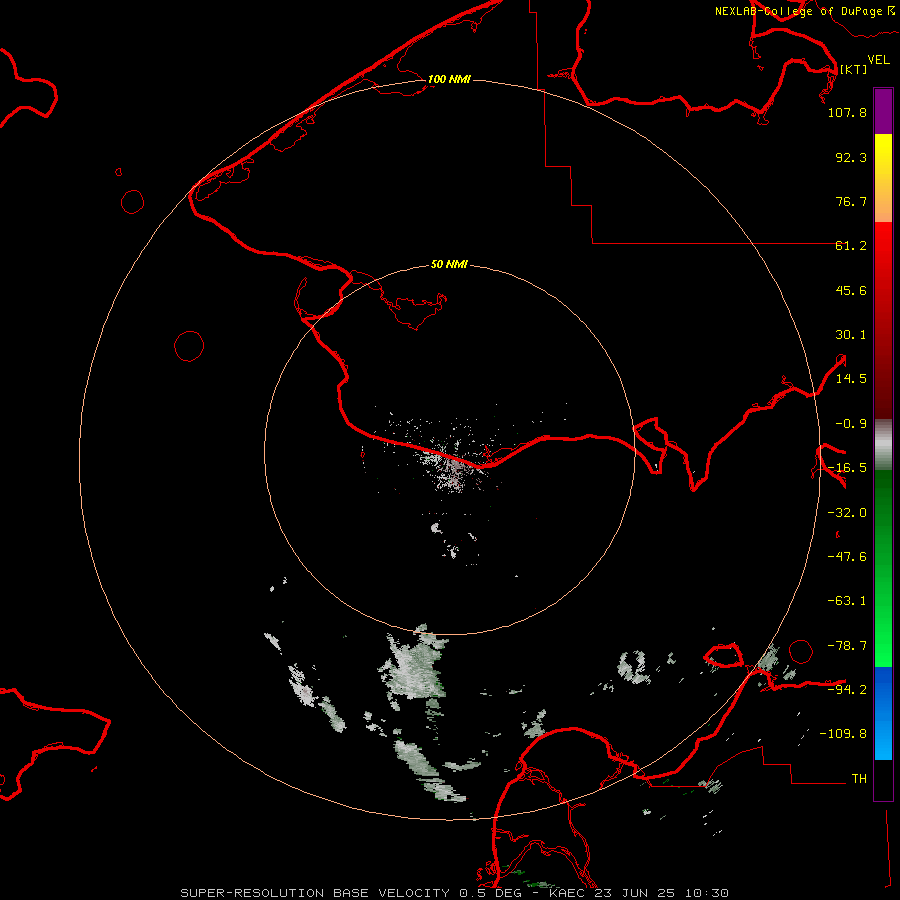
Task: Select the -47.6 velocity scale value
Action: (x=847, y=557)
